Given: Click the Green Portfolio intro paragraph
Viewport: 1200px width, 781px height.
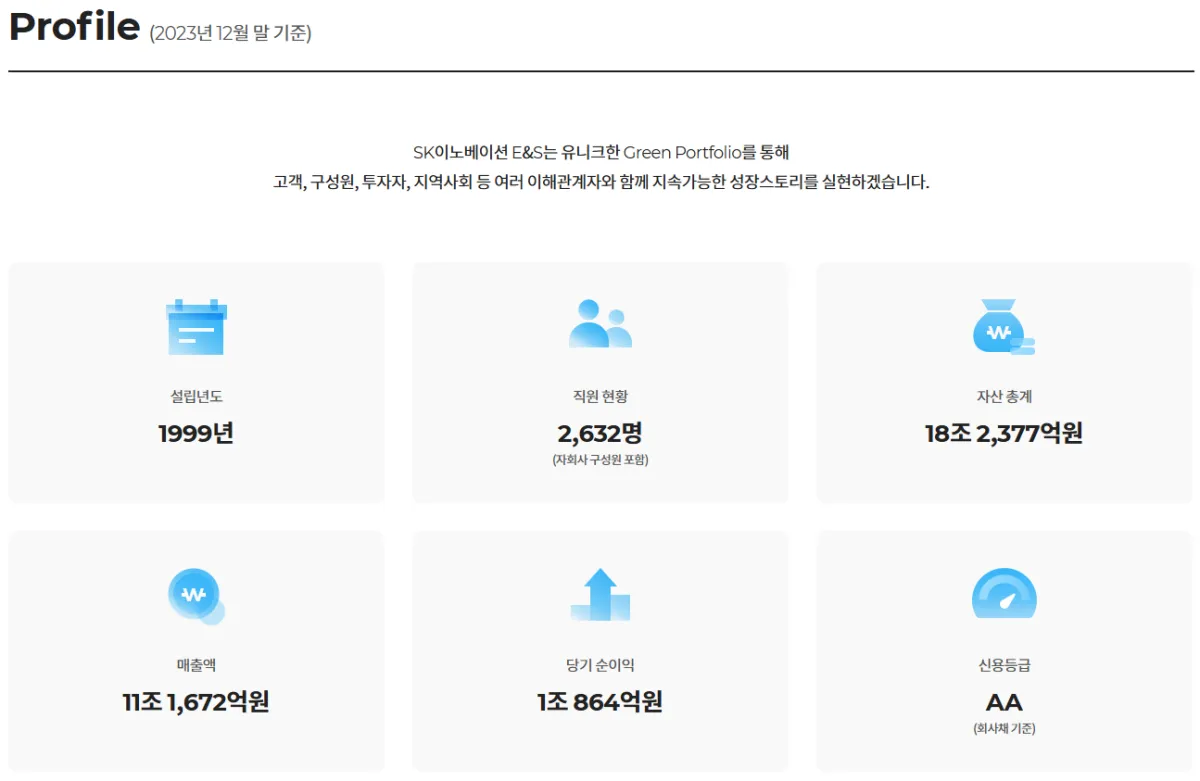Looking at the screenshot, I should pos(600,168).
